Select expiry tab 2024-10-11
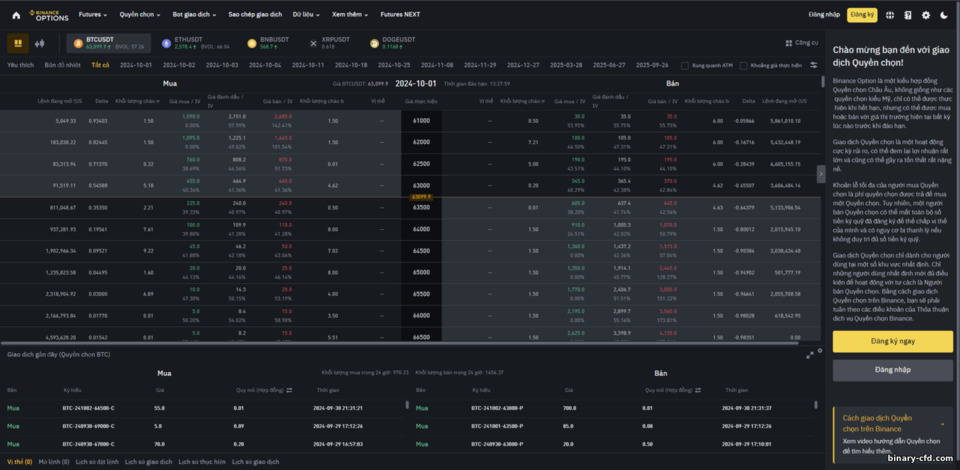The width and height of the screenshot is (960, 470). (x=308, y=65)
